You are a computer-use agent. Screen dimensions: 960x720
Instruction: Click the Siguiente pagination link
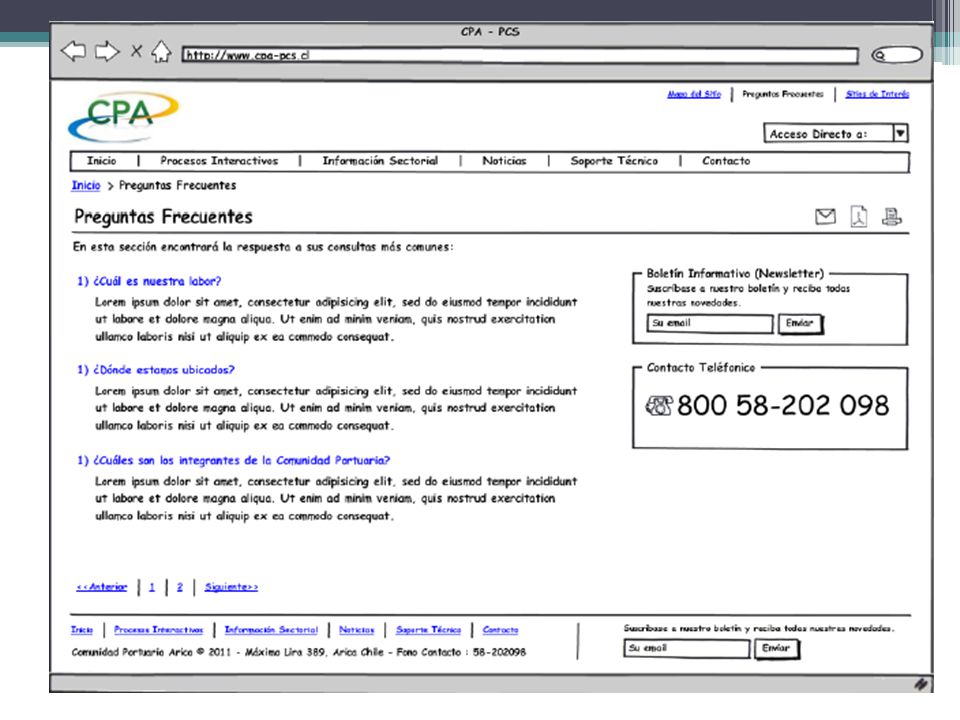(x=231, y=587)
